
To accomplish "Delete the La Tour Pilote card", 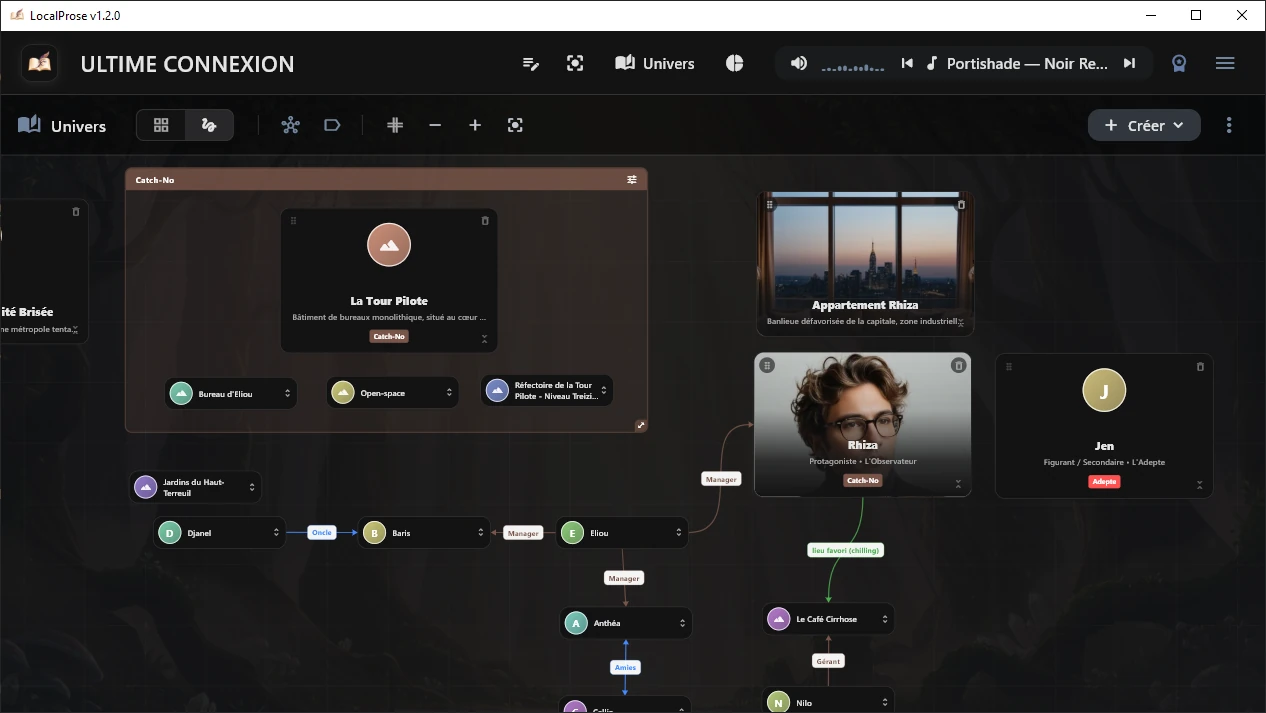I will click(x=485, y=221).
